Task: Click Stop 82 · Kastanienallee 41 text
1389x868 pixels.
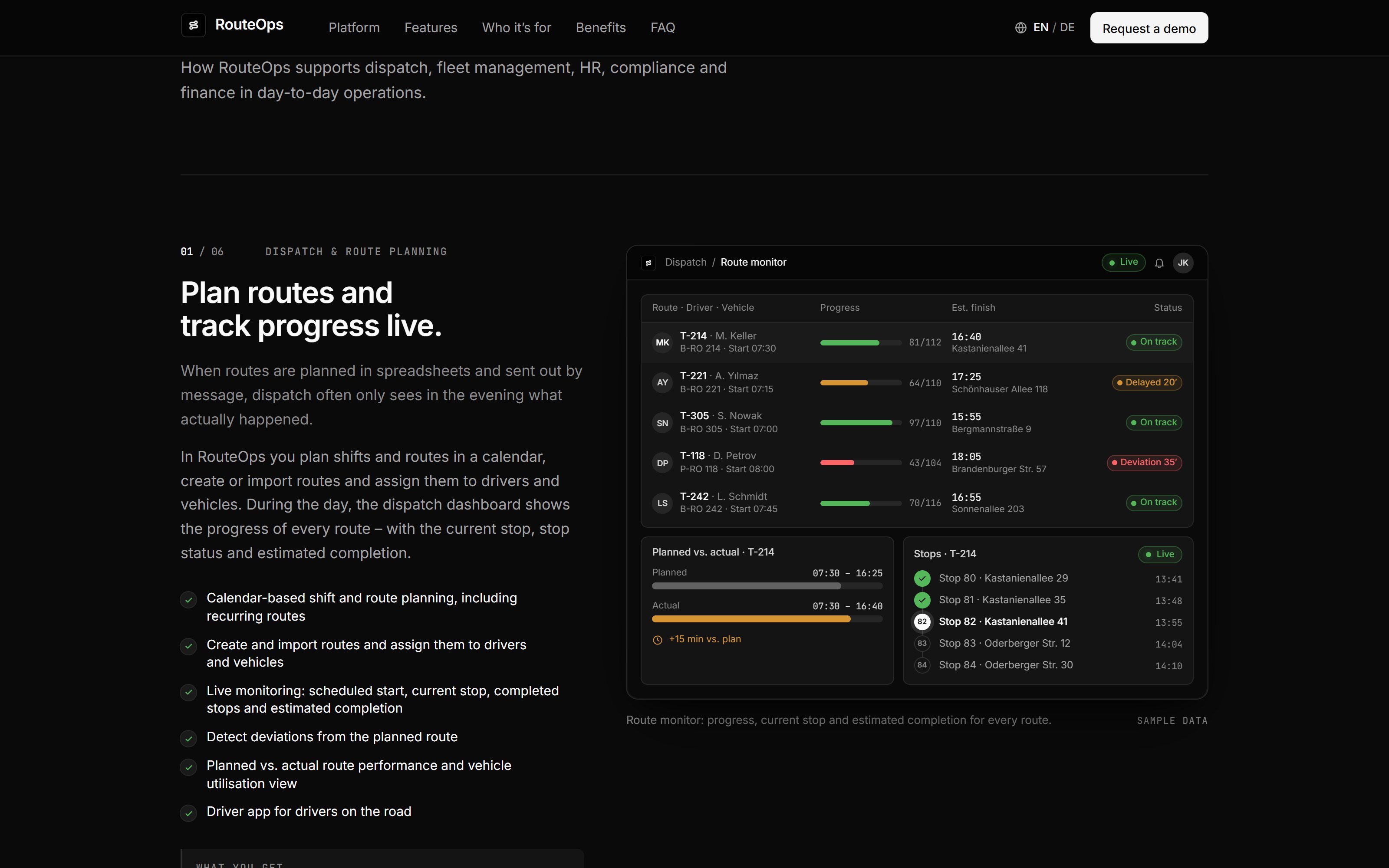Action: (x=1003, y=622)
